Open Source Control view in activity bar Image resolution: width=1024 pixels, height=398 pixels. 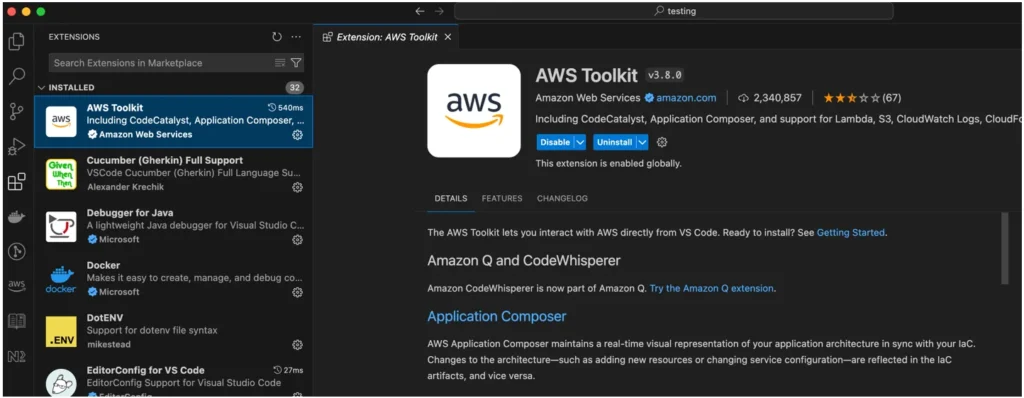16,111
